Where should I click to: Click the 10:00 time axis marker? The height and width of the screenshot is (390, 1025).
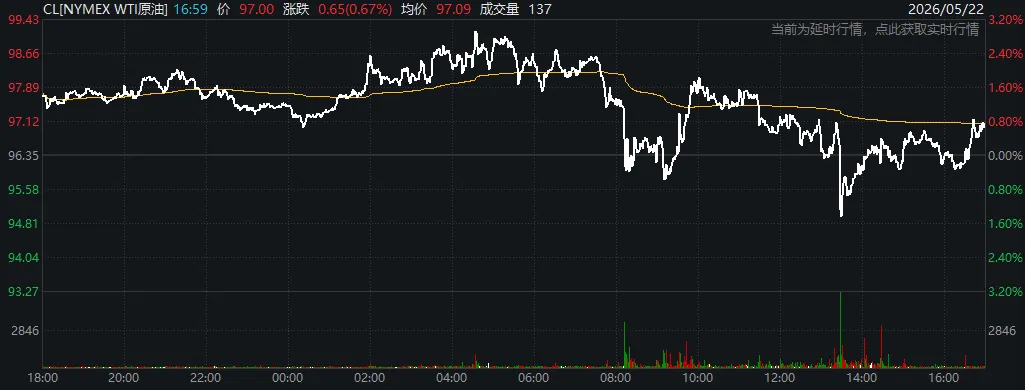point(697,378)
